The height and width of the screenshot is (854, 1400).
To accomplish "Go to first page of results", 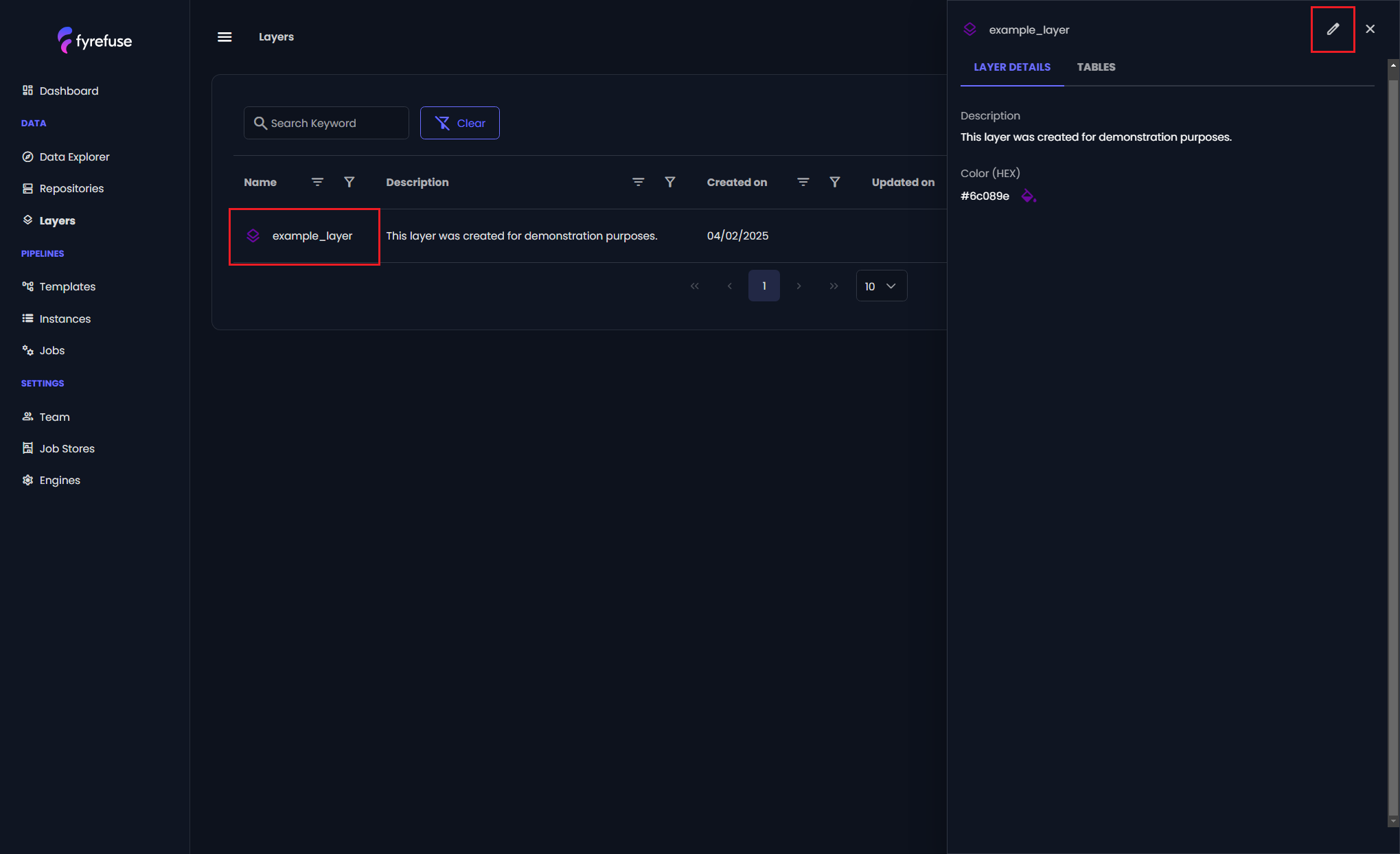I will pos(695,286).
